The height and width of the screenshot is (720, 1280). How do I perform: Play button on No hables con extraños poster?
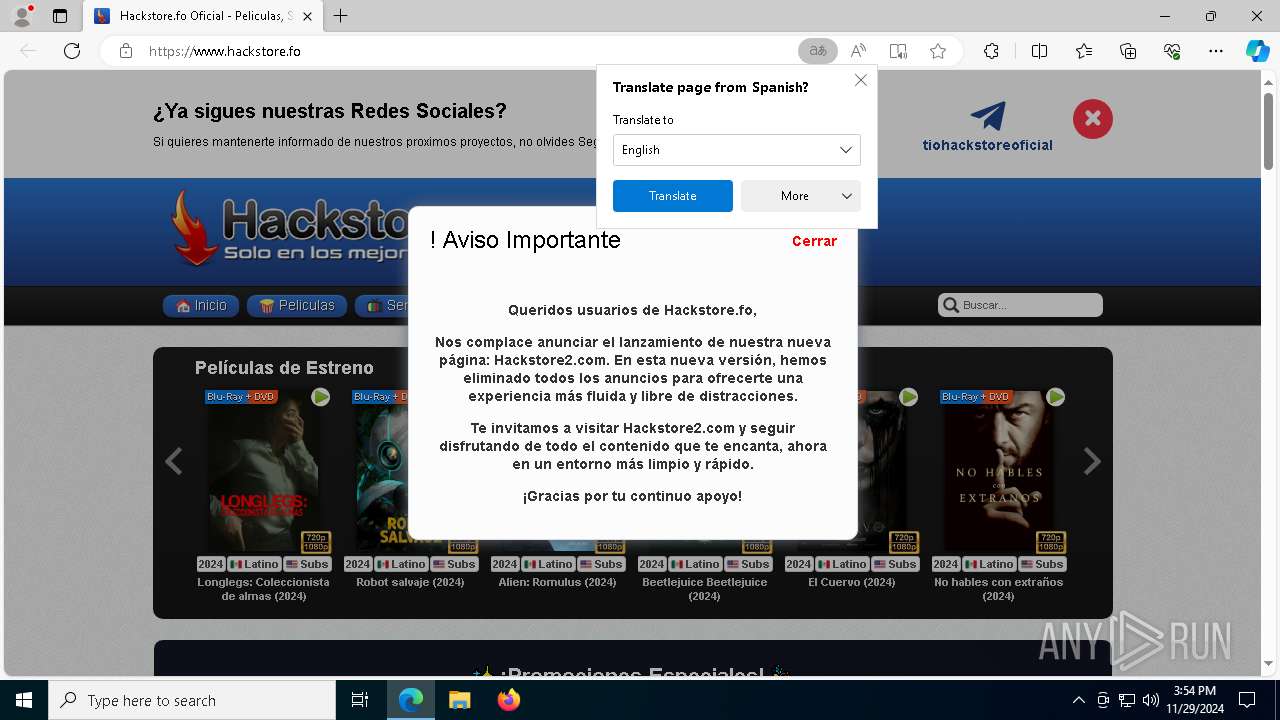click(1056, 397)
